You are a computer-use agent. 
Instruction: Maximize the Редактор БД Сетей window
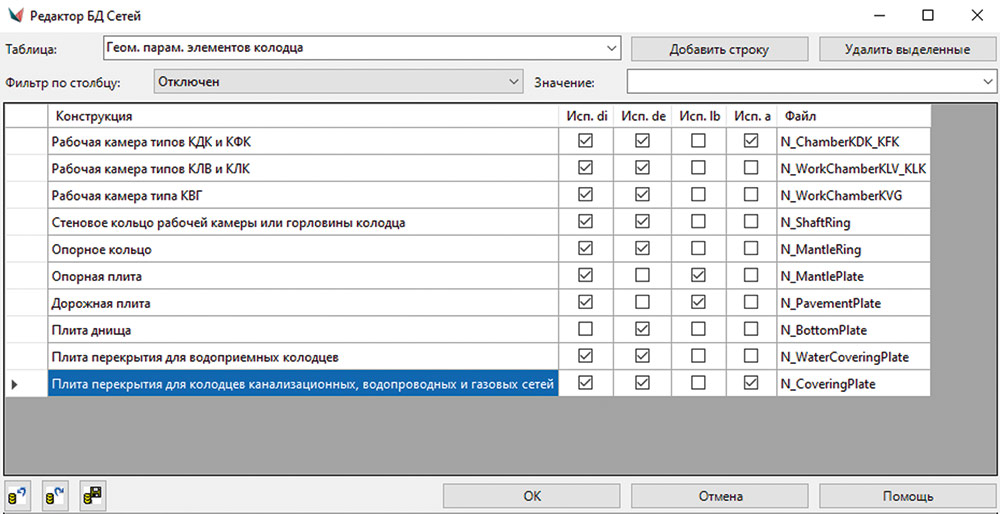[927, 15]
